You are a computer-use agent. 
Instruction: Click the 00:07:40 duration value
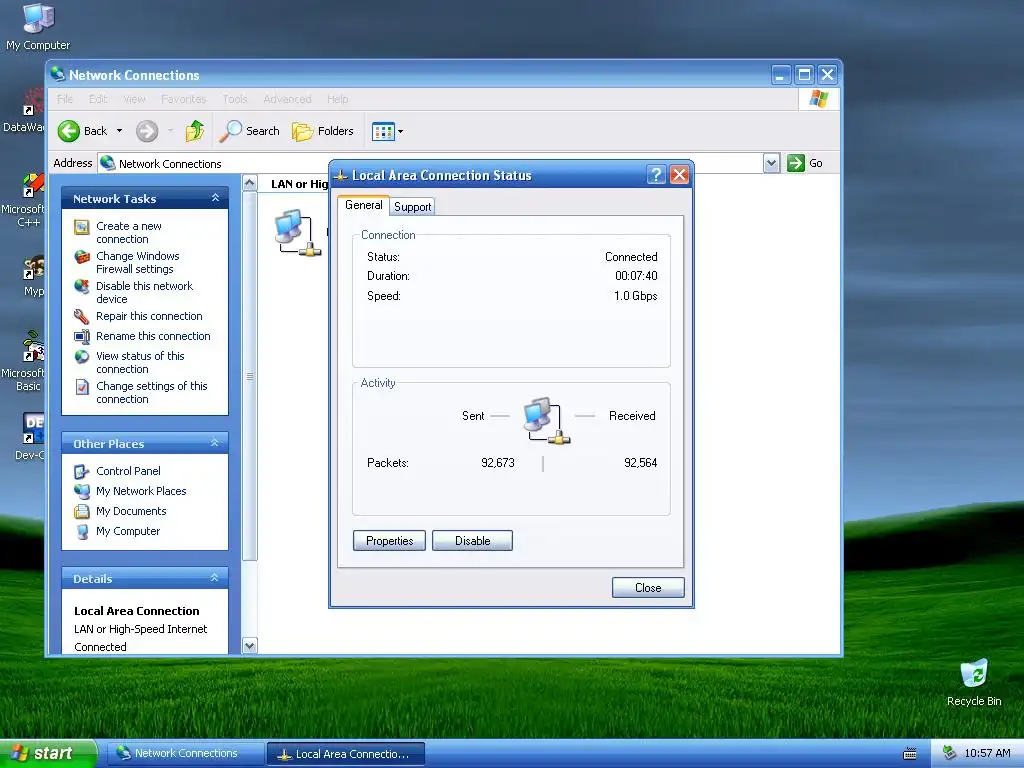tap(636, 276)
